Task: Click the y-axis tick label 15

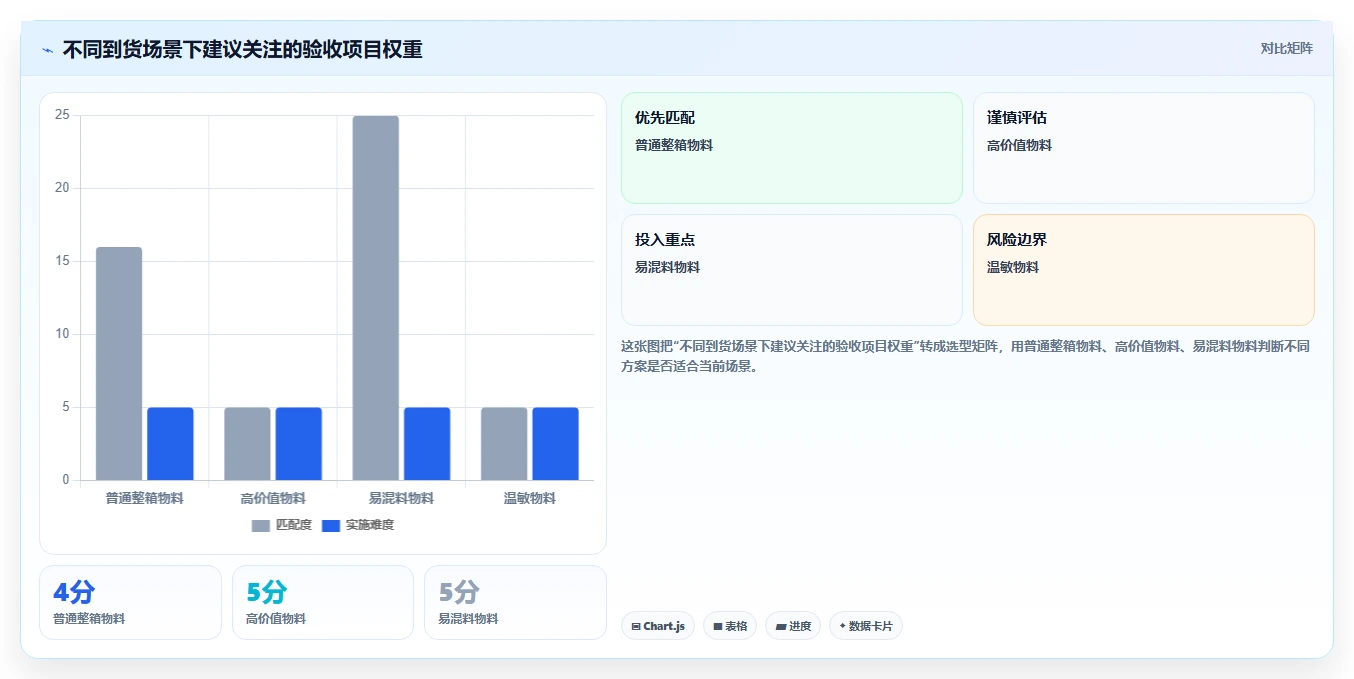Action: click(x=62, y=261)
